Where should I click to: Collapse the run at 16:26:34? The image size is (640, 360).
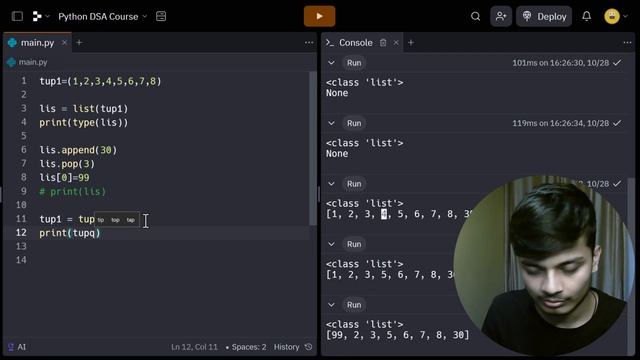(x=331, y=123)
